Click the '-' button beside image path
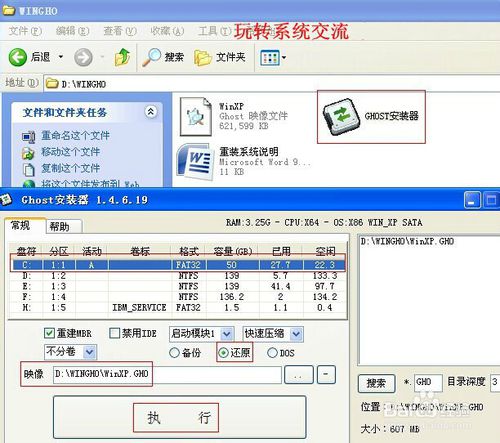 tap(326, 374)
